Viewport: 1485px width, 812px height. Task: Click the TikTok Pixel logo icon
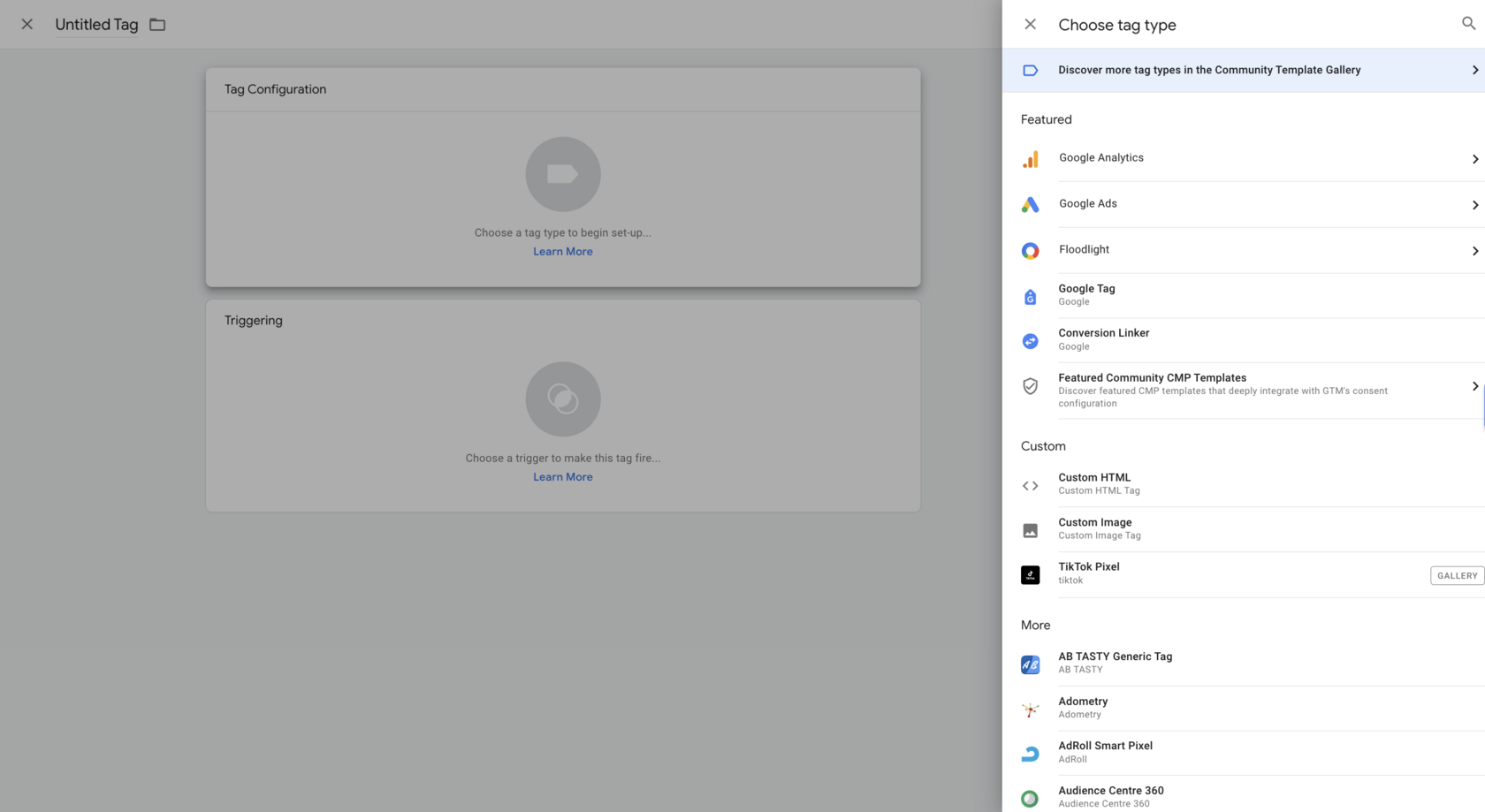click(x=1030, y=575)
